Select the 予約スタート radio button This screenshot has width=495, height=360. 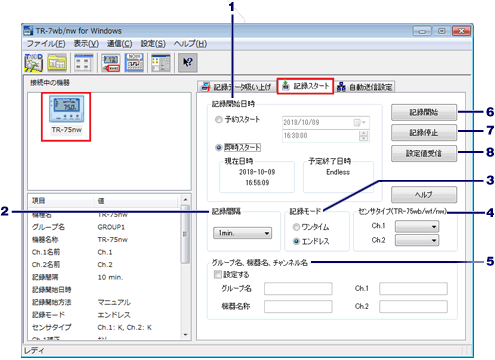(219, 119)
